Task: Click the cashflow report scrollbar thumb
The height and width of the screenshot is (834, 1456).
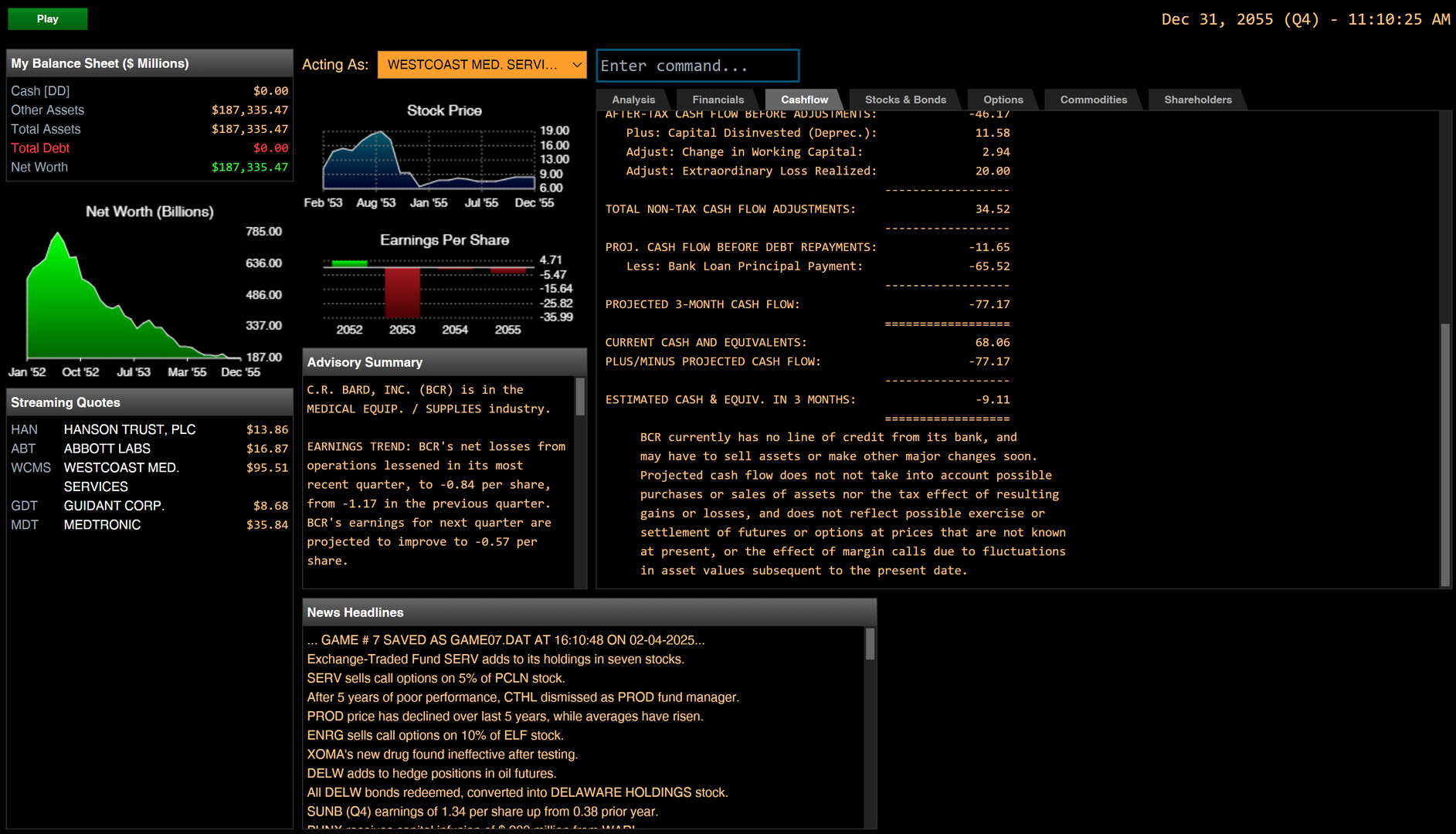Action: [1444, 454]
